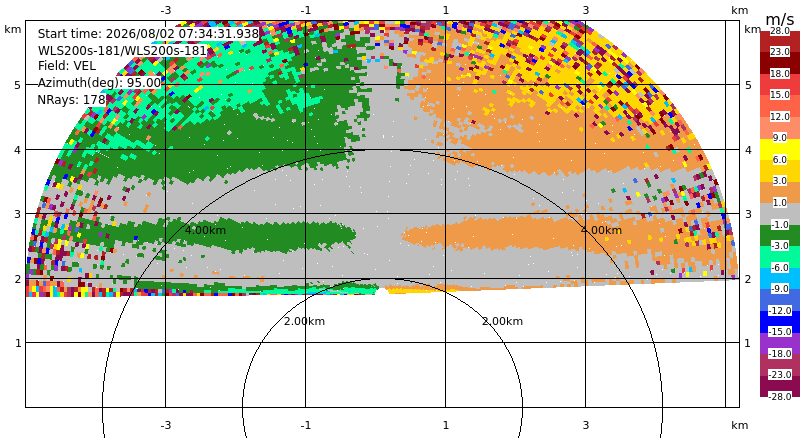This screenshot has height=438, width=800.
Task: Click the left 4.00km range ring label
Action: pyautogui.click(x=205, y=230)
